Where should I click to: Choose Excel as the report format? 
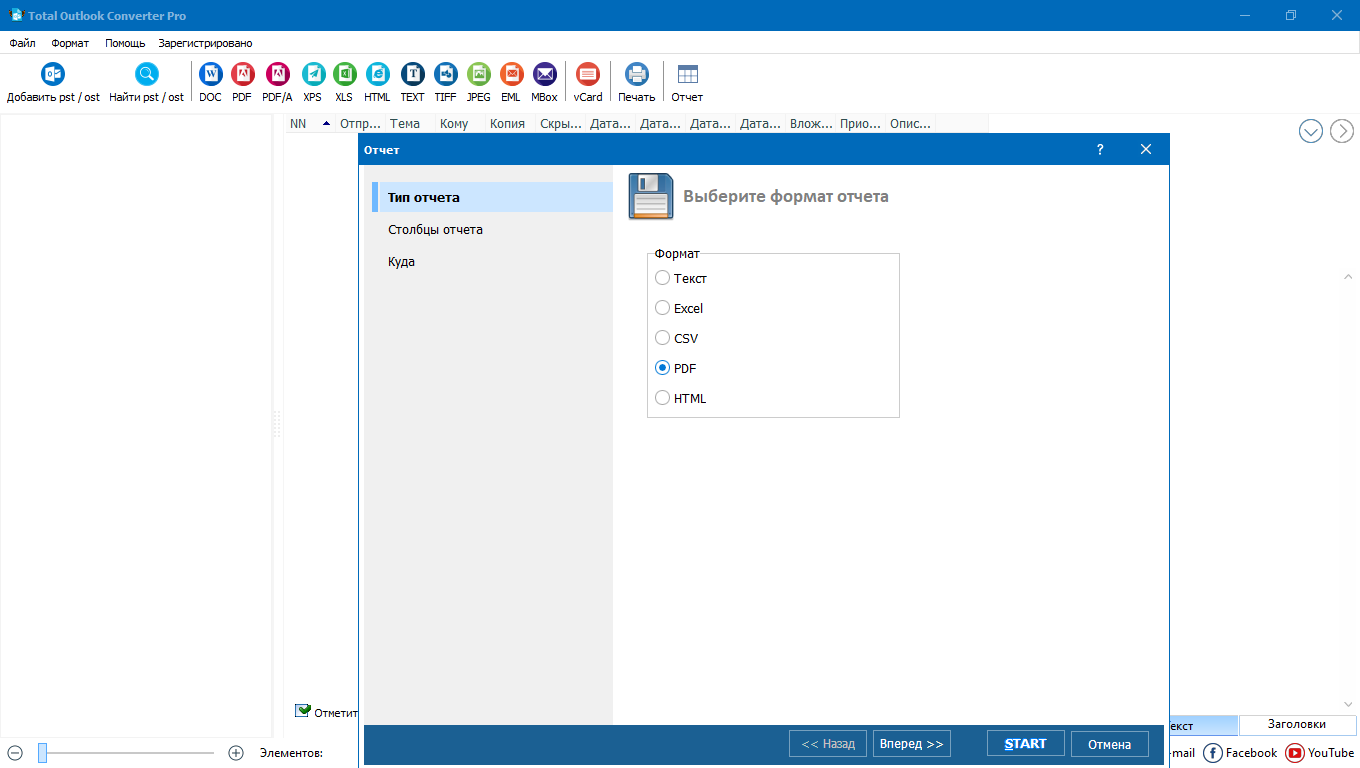pos(663,308)
